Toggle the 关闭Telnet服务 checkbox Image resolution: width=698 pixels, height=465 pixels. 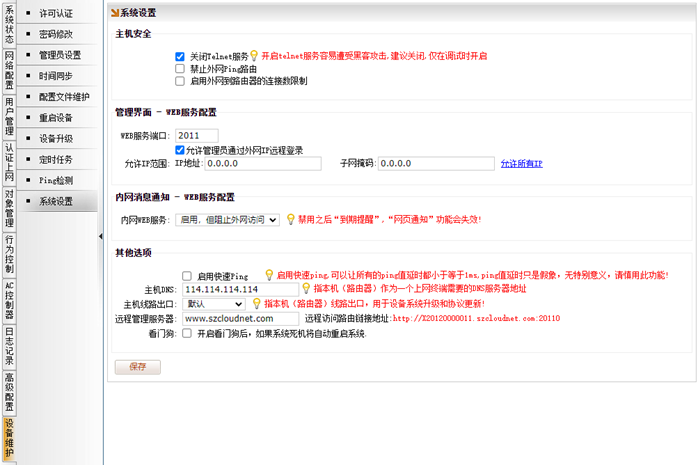pyautogui.click(x=180, y=57)
